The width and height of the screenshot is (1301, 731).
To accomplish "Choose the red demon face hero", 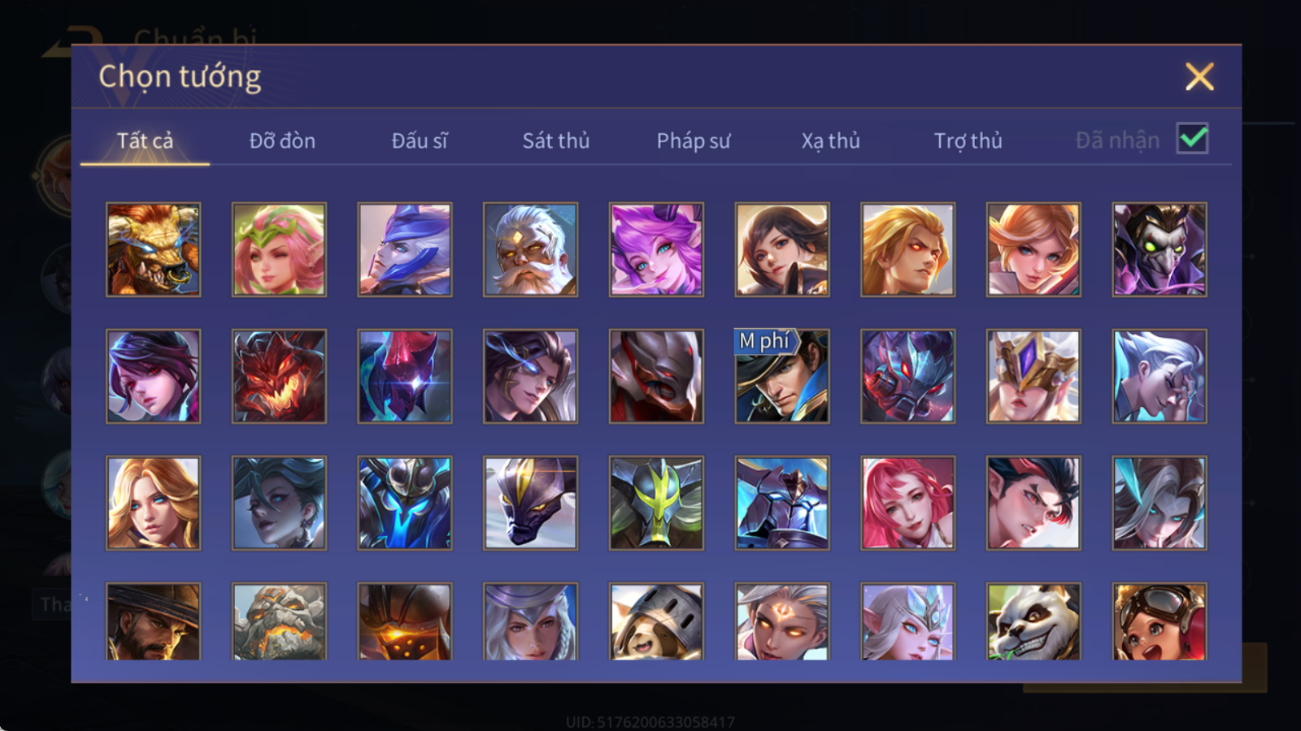I will (279, 376).
